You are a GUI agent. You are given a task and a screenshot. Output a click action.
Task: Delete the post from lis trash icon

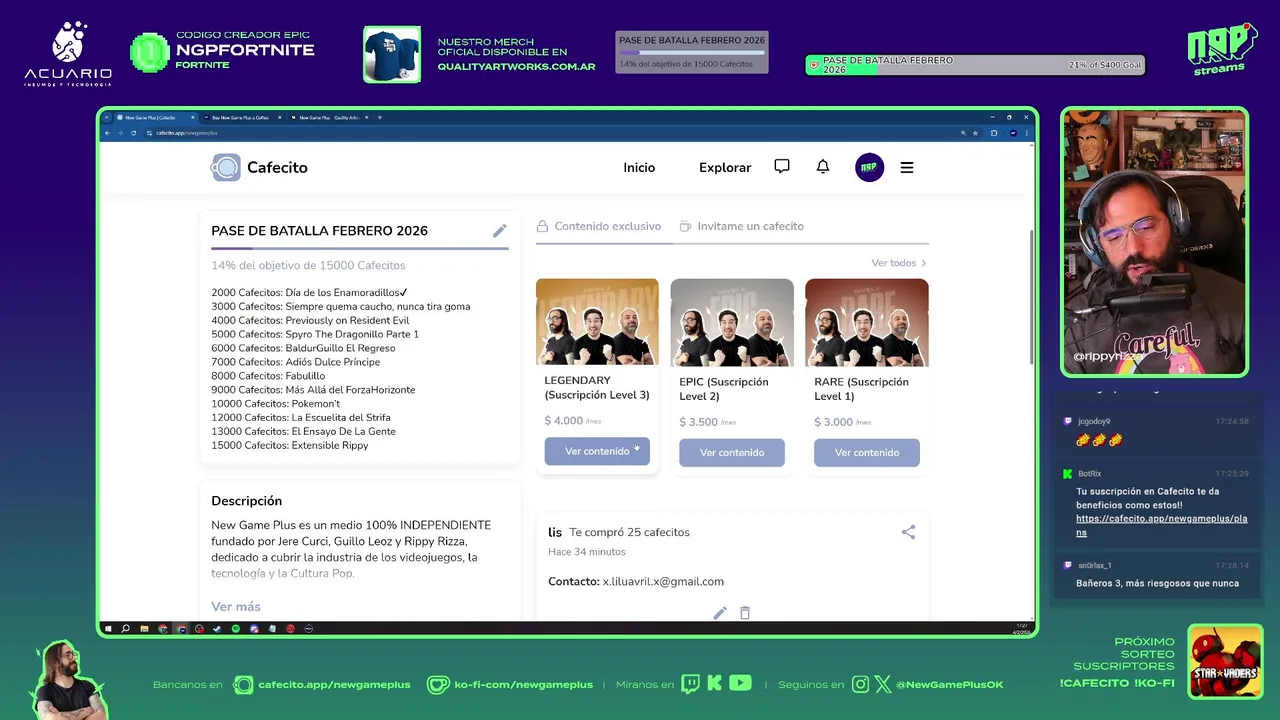pos(745,612)
